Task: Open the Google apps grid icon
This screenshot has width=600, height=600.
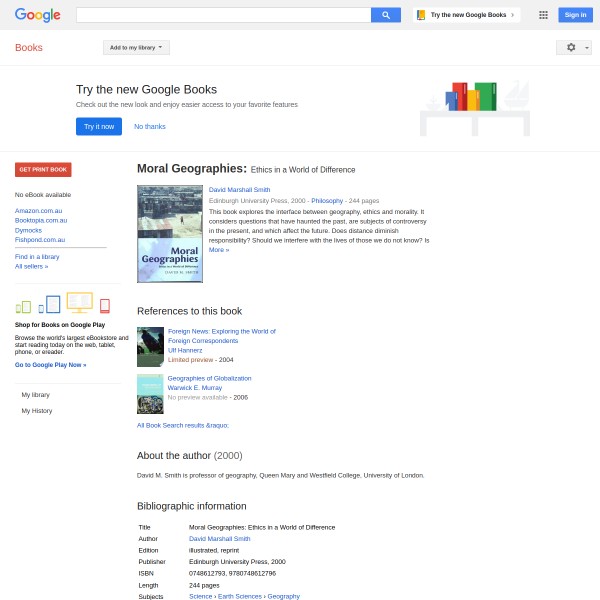Action: [x=543, y=15]
